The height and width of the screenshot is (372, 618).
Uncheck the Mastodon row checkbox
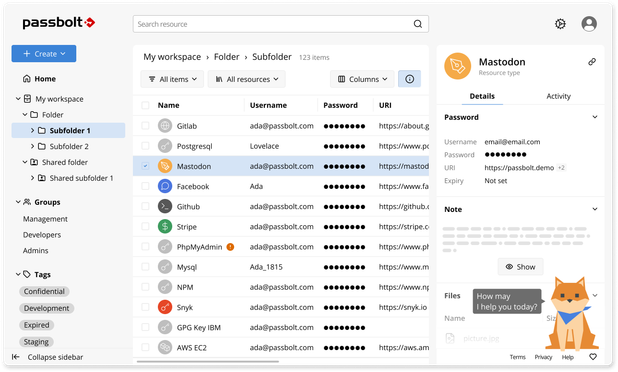(x=145, y=166)
